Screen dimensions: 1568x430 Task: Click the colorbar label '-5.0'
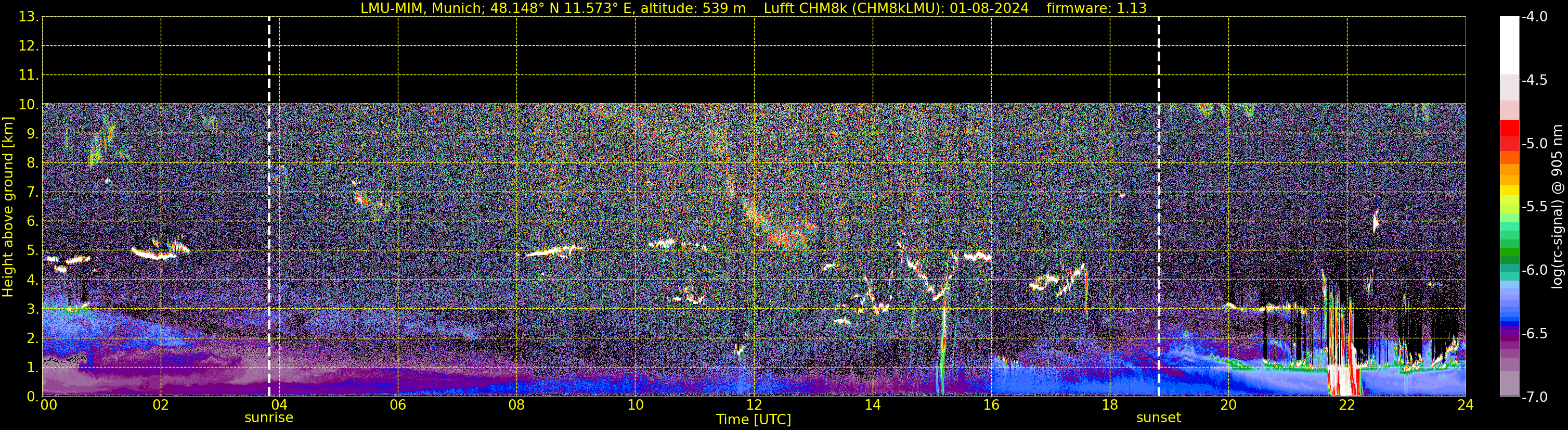click(x=1534, y=144)
